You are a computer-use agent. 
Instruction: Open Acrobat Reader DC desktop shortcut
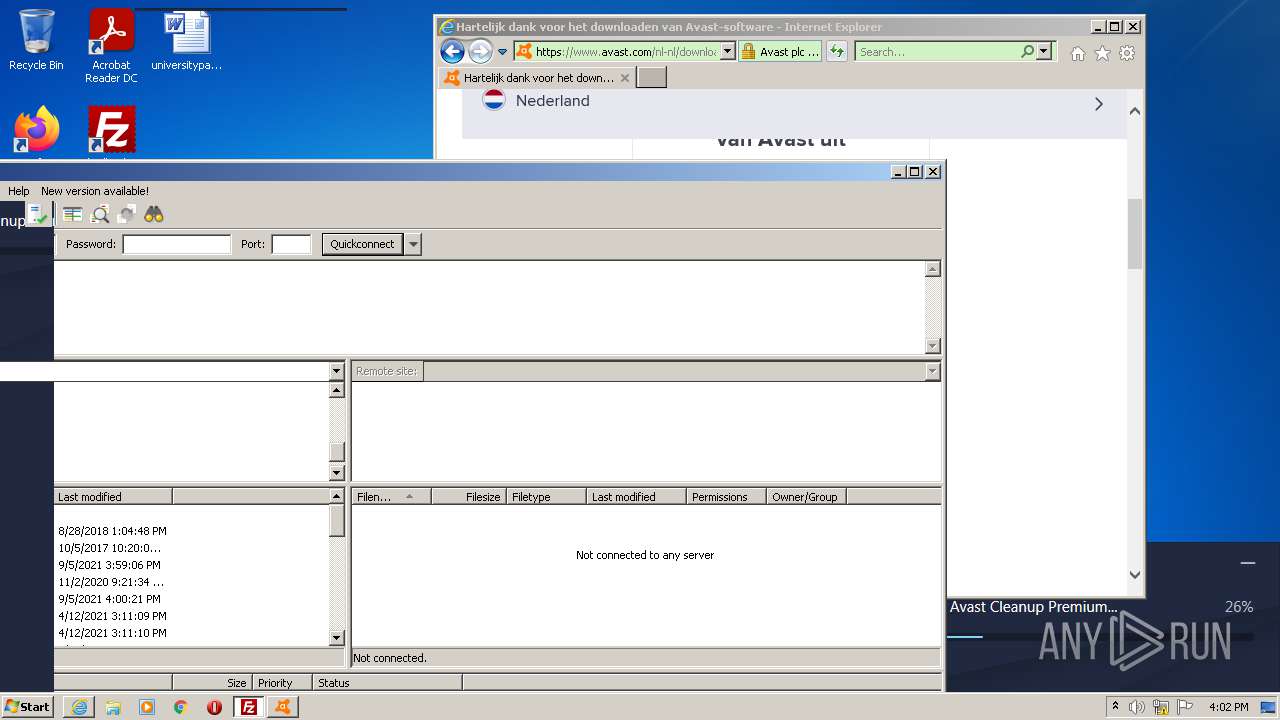coord(111,46)
